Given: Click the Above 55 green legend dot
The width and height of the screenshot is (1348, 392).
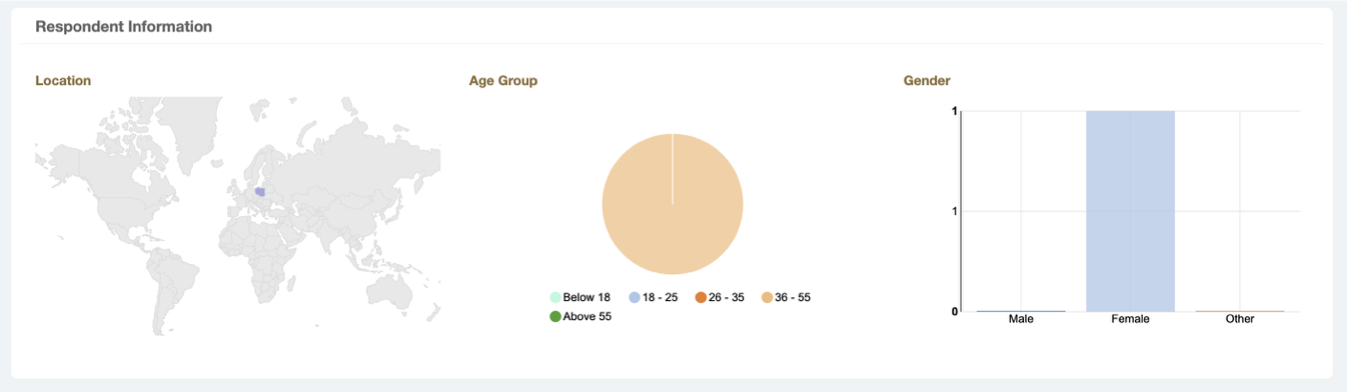Looking at the screenshot, I should coord(555,316).
